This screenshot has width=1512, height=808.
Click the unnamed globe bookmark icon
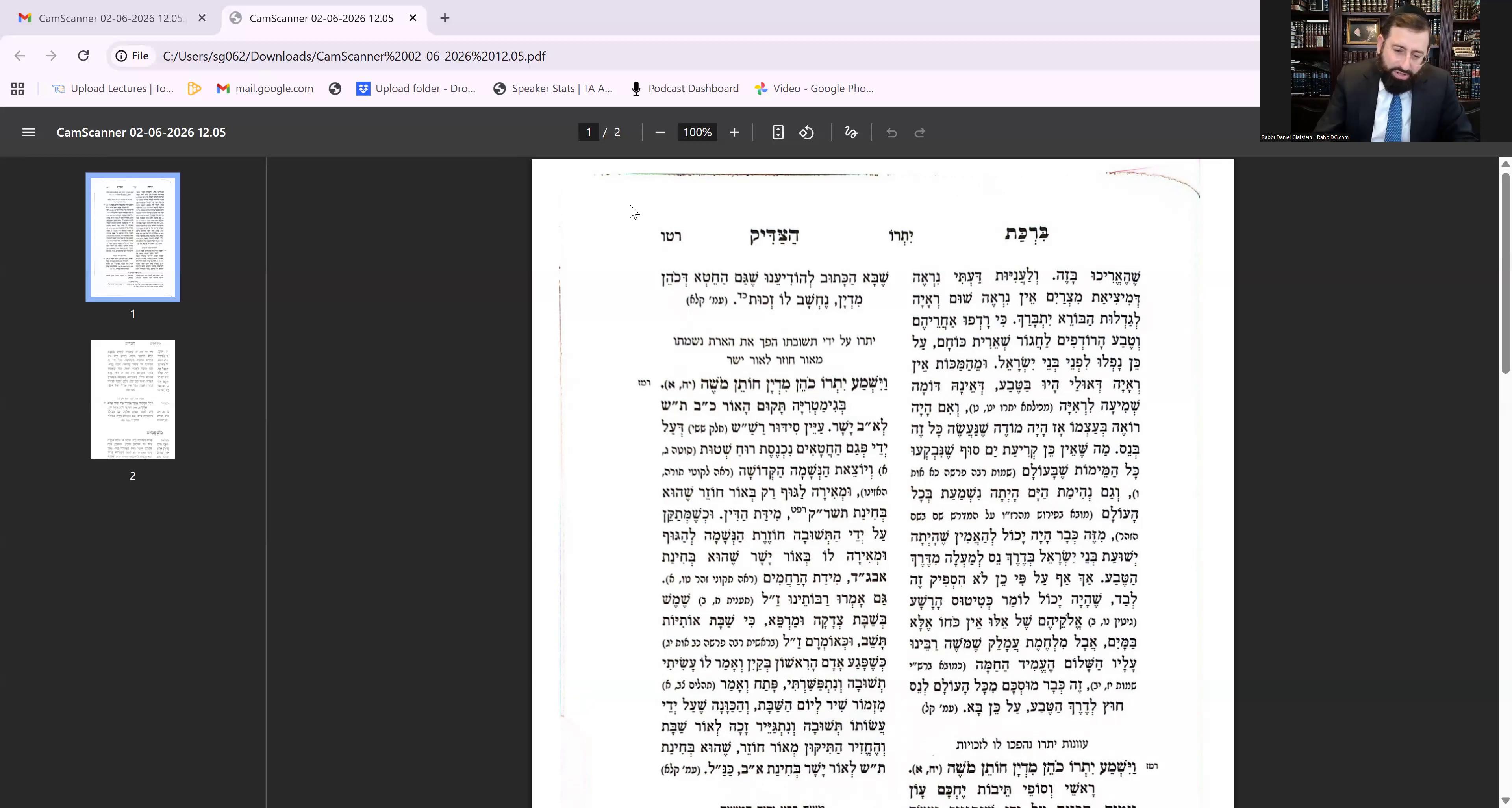click(335, 89)
